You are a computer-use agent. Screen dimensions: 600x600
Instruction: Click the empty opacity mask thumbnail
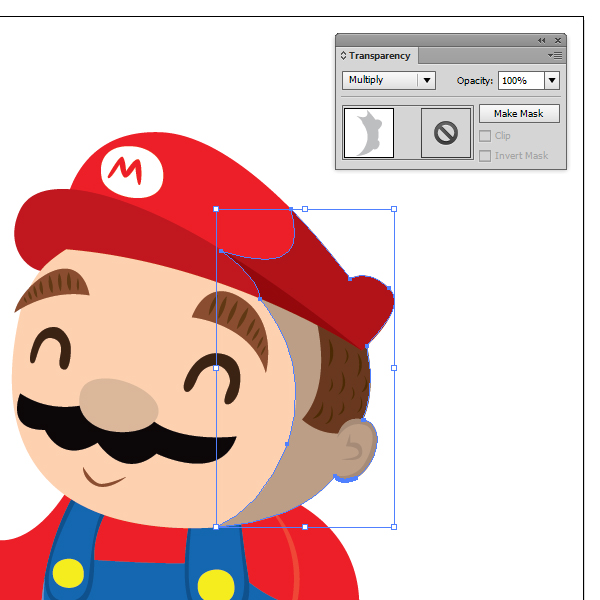[446, 133]
